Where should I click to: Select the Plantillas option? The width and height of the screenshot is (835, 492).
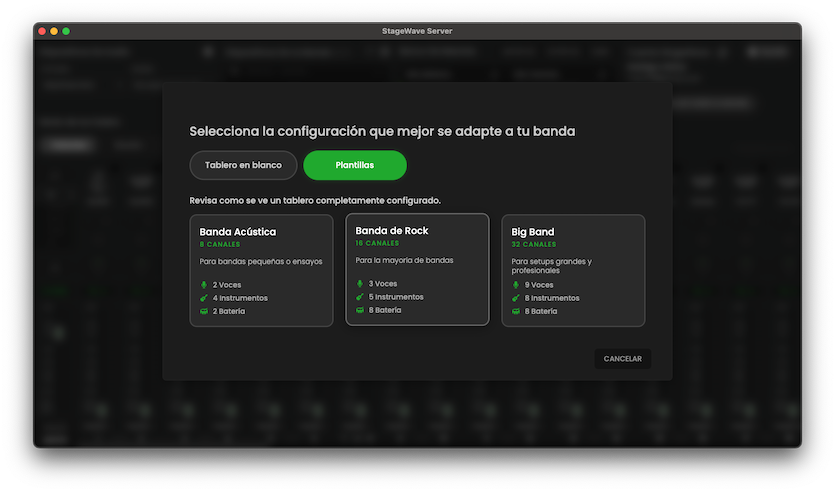355,165
